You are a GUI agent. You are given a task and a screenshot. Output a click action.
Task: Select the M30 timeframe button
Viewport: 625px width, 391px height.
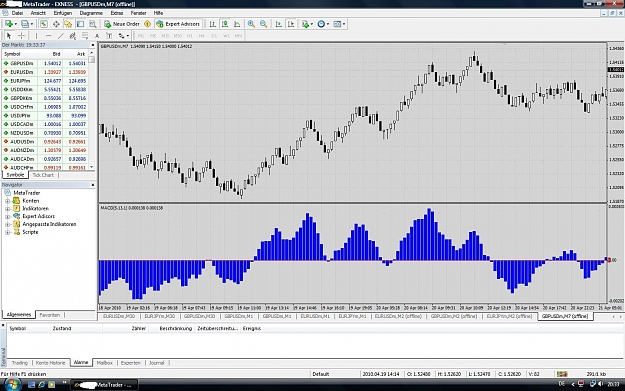click(x=178, y=36)
